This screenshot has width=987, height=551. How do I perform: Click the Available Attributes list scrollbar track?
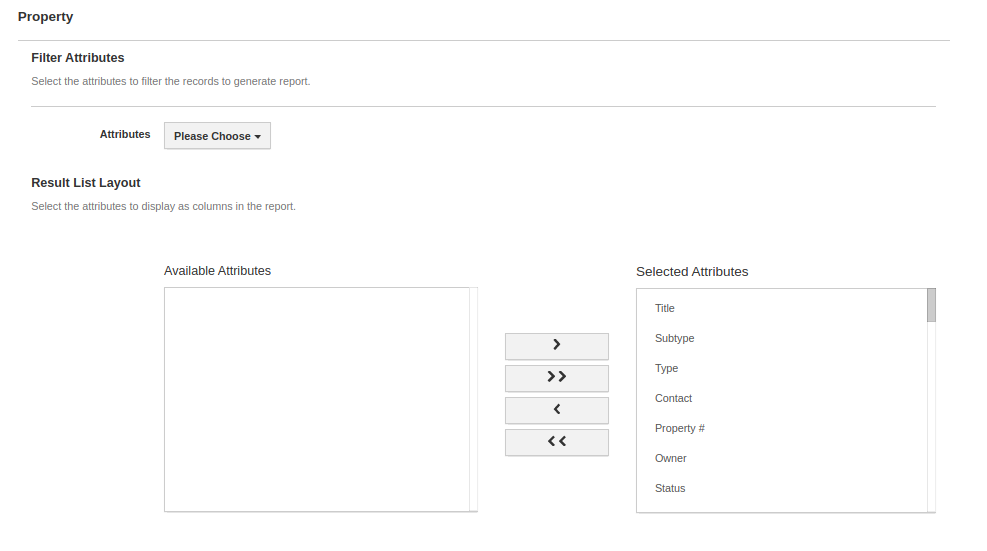pyautogui.click(x=473, y=400)
